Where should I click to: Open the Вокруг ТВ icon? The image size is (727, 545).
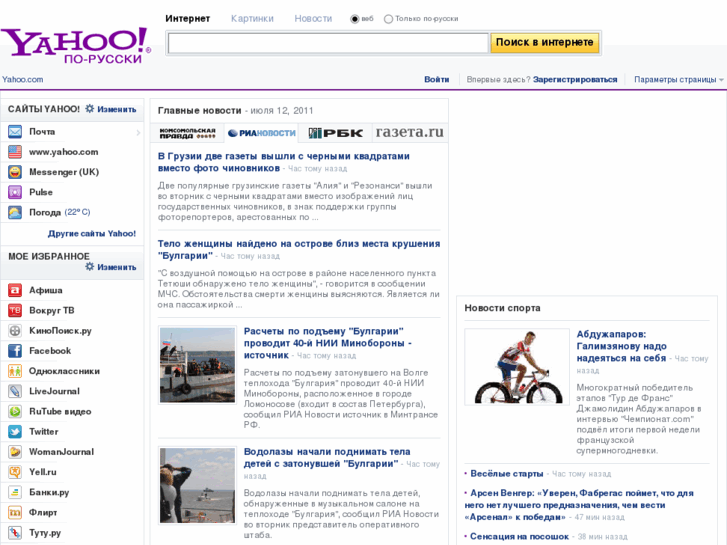tap(15, 310)
